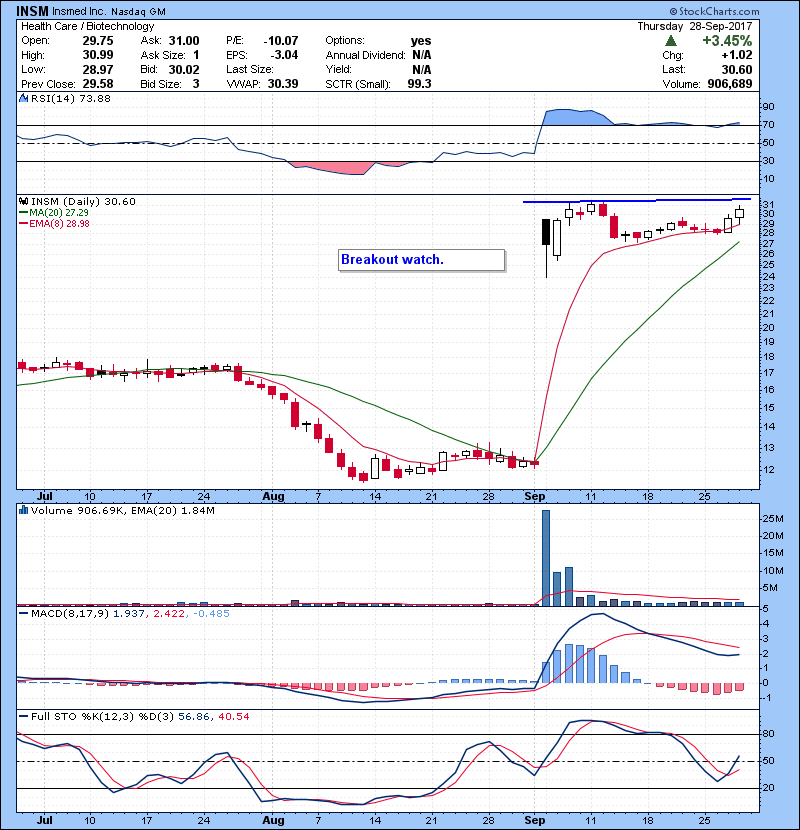Select the Last price 30.60 in header
This screenshot has height=830, width=800.
click(x=737, y=69)
